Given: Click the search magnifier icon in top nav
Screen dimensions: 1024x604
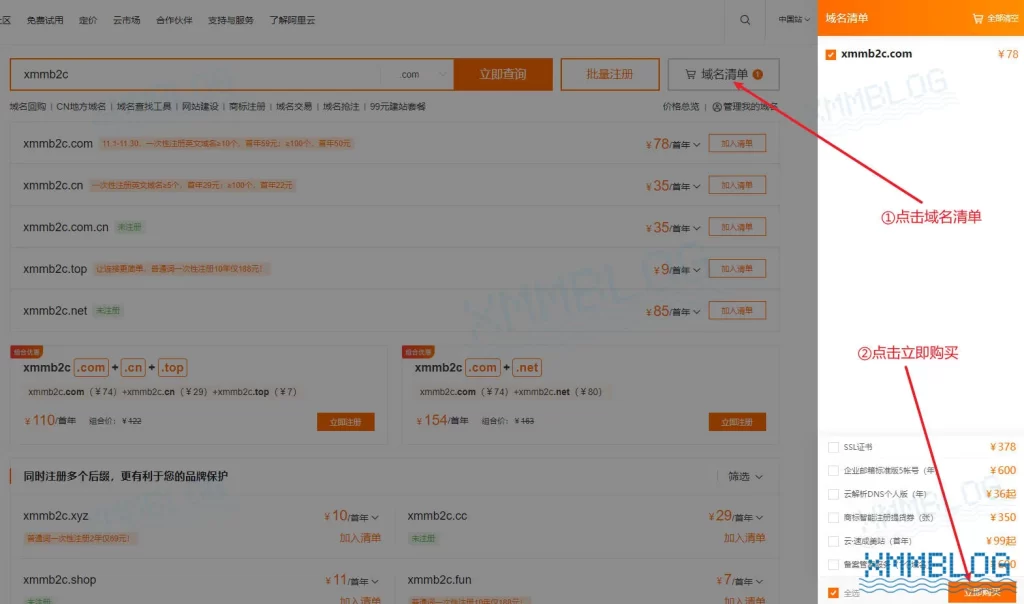Looking at the screenshot, I should (x=744, y=20).
